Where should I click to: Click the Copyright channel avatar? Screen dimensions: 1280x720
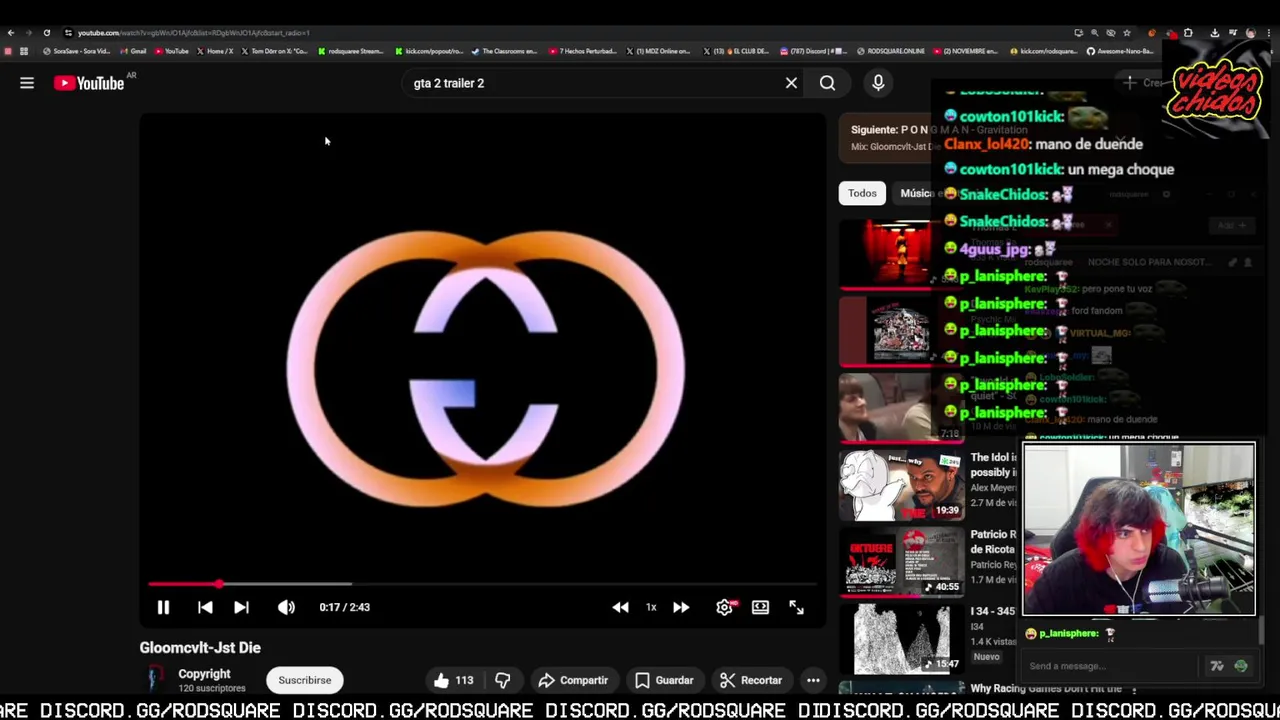[x=153, y=680]
